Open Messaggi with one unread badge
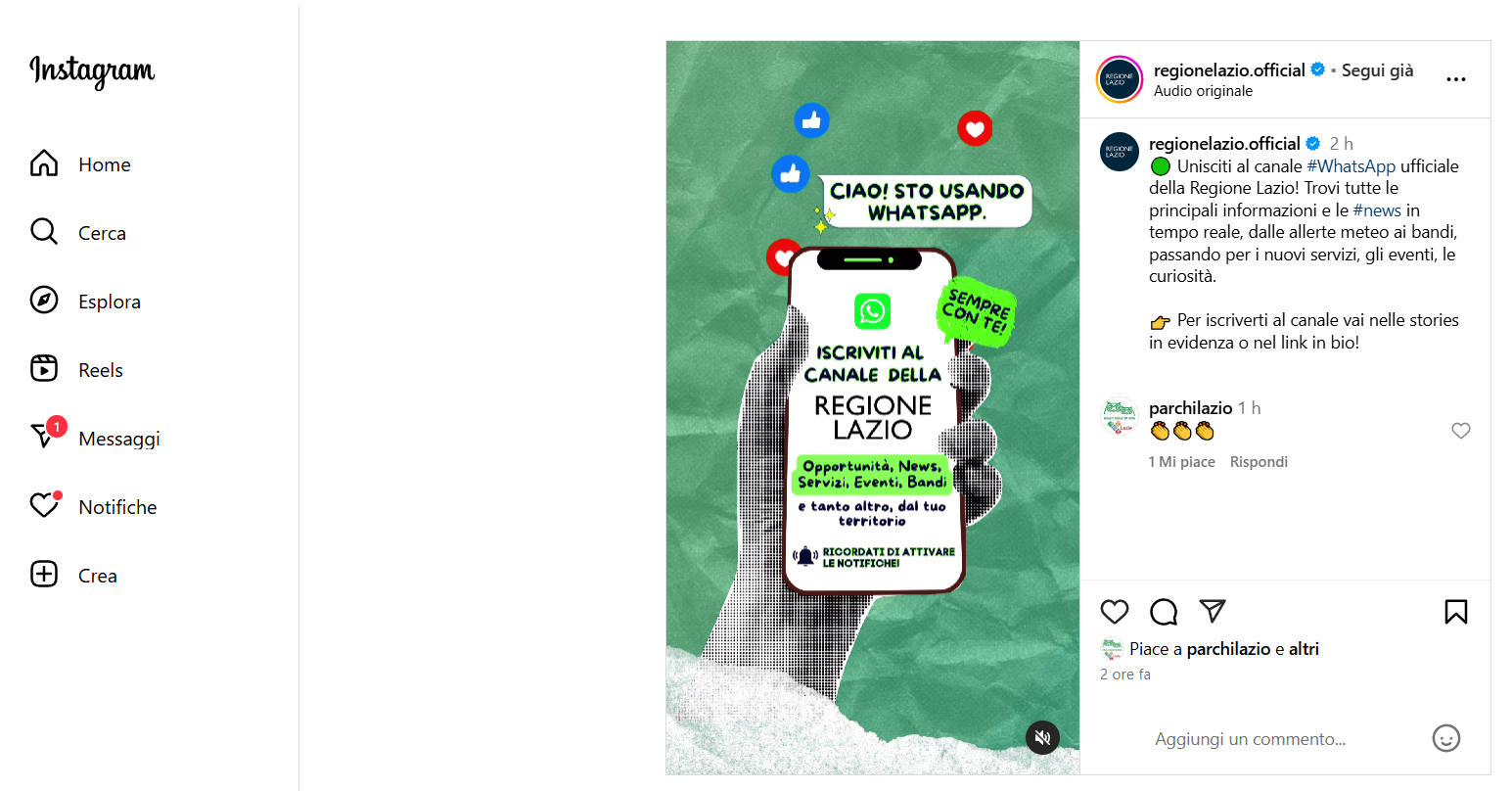 tap(95, 439)
